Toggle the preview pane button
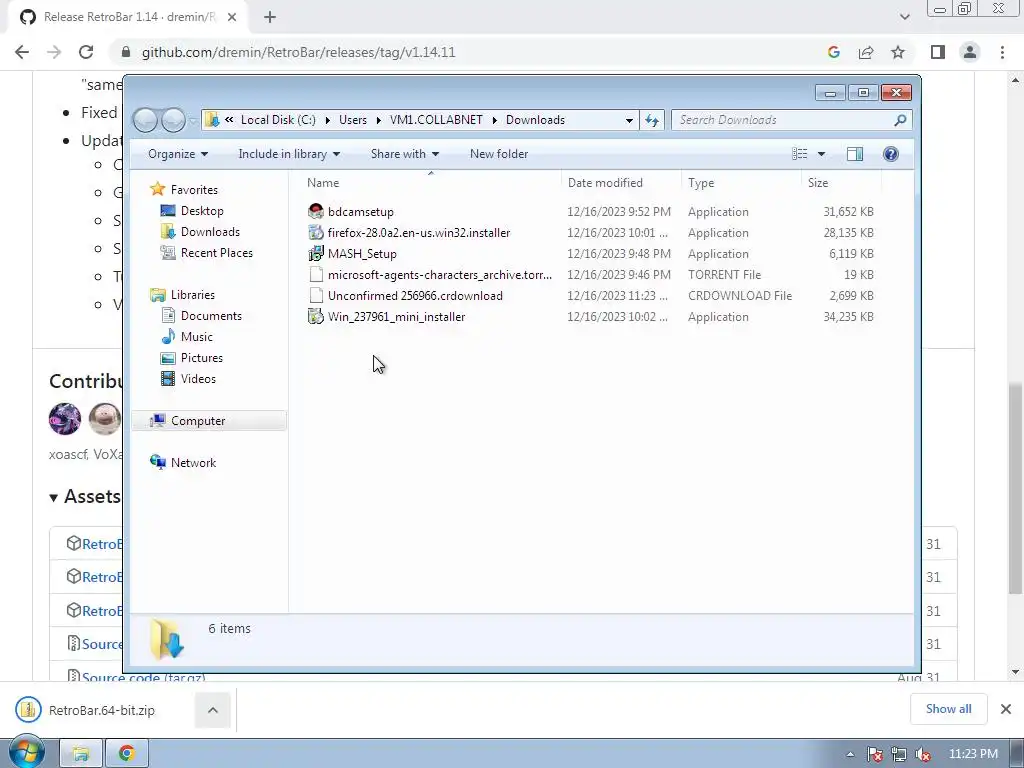Viewport: 1024px width, 768px height. 855,154
